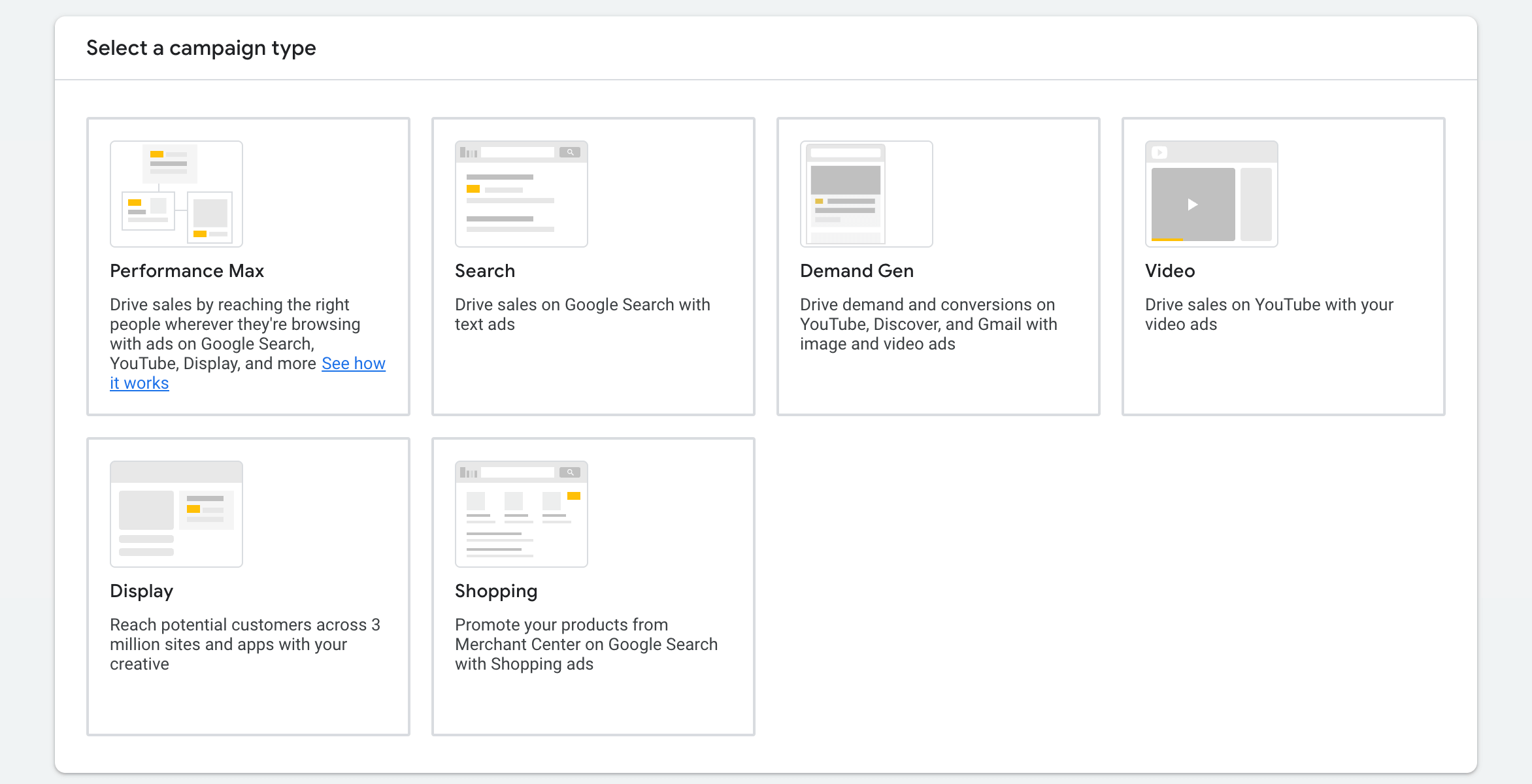The height and width of the screenshot is (784, 1532).
Task: Click the Video card description text
Action: tap(1269, 314)
